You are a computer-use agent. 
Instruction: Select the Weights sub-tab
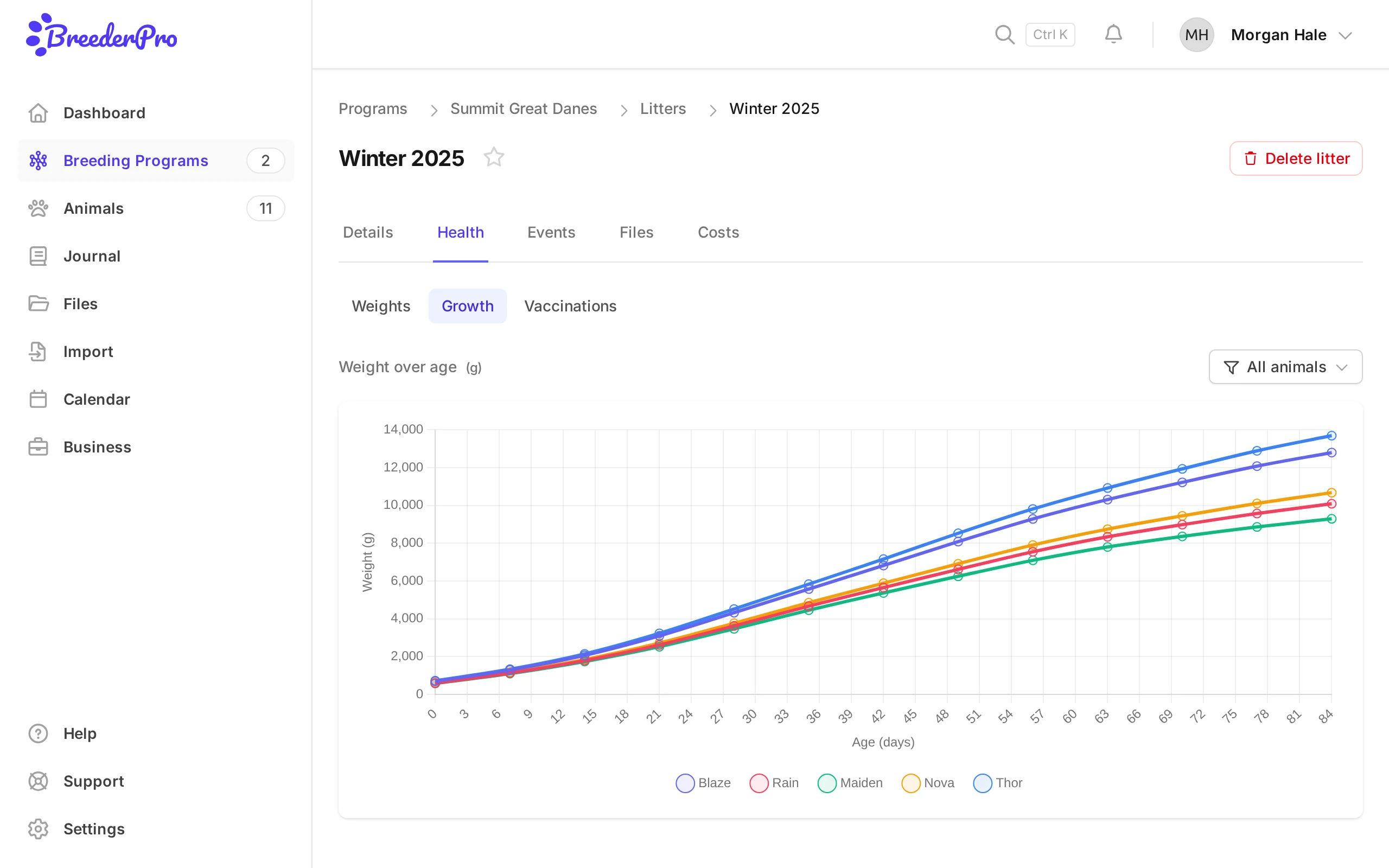click(x=380, y=306)
